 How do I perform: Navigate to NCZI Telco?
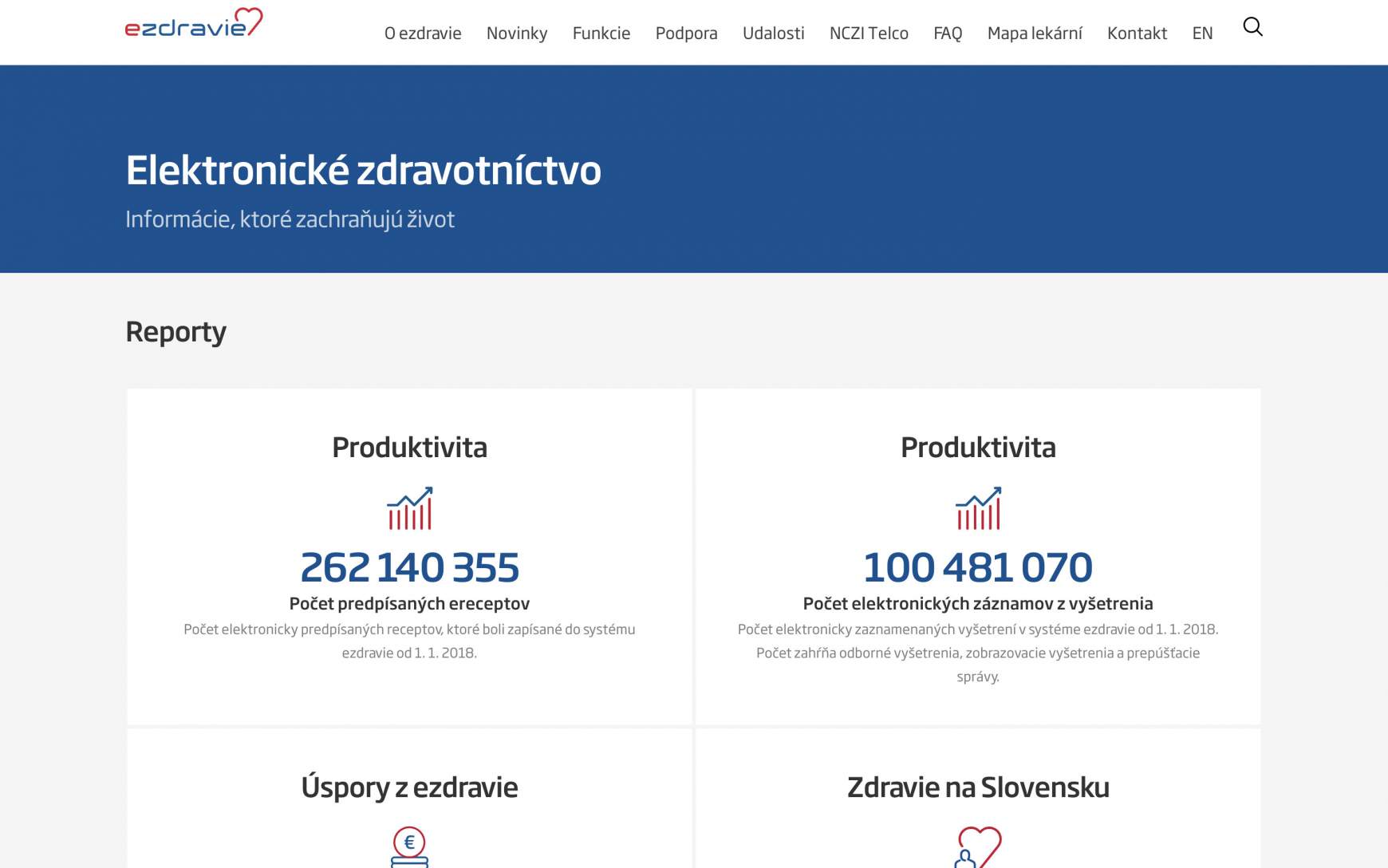pos(869,33)
